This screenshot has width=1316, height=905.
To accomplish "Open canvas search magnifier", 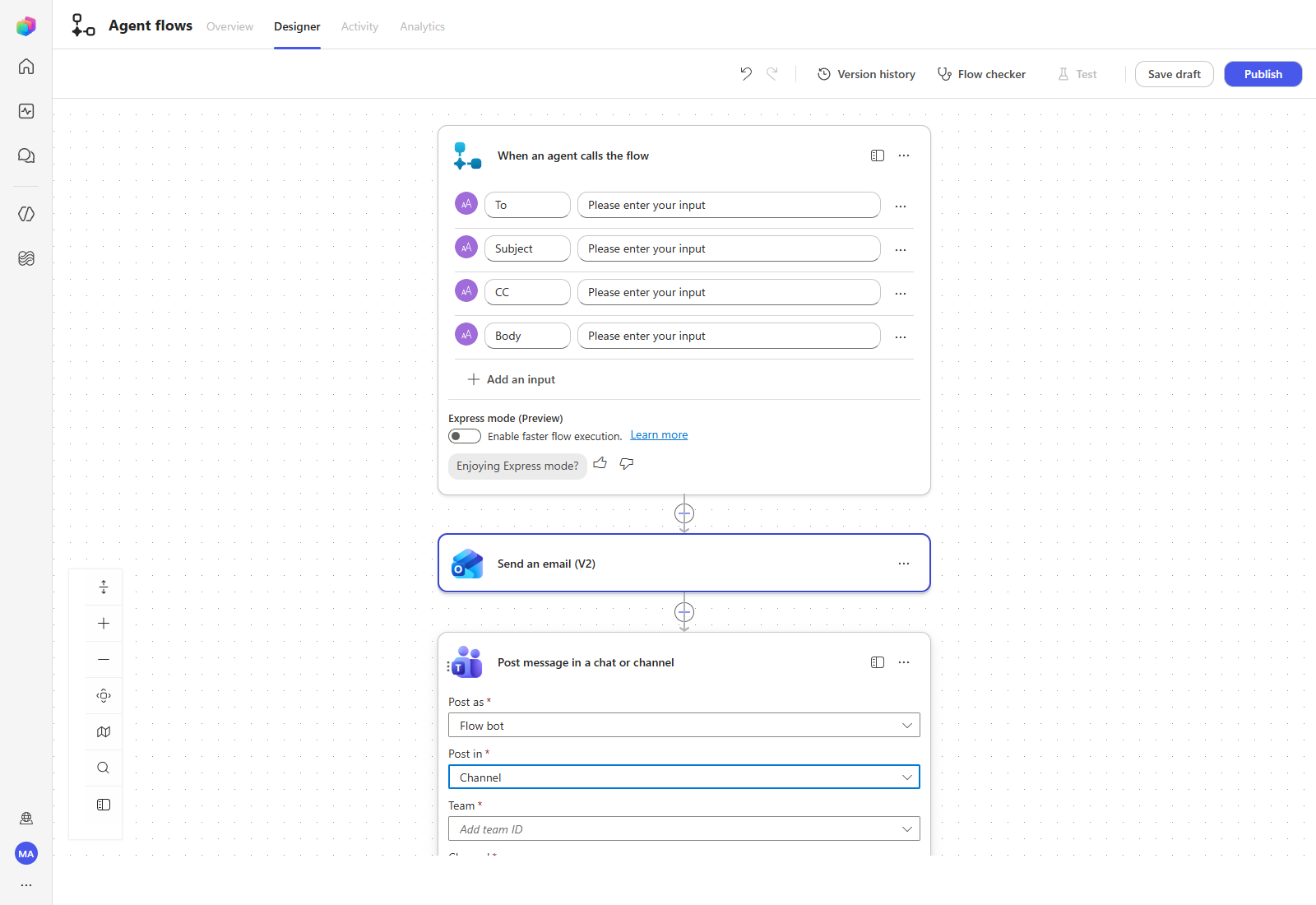I will click(x=104, y=768).
